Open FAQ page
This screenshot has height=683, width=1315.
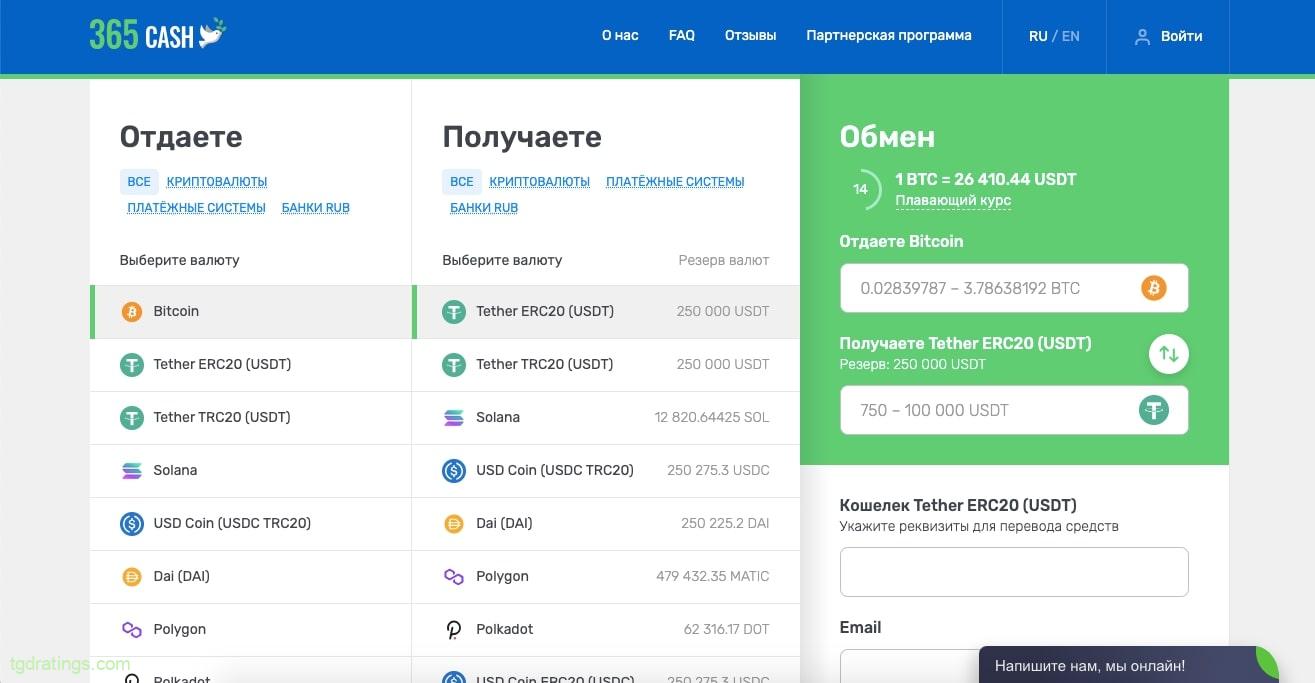click(x=682, y=36)
